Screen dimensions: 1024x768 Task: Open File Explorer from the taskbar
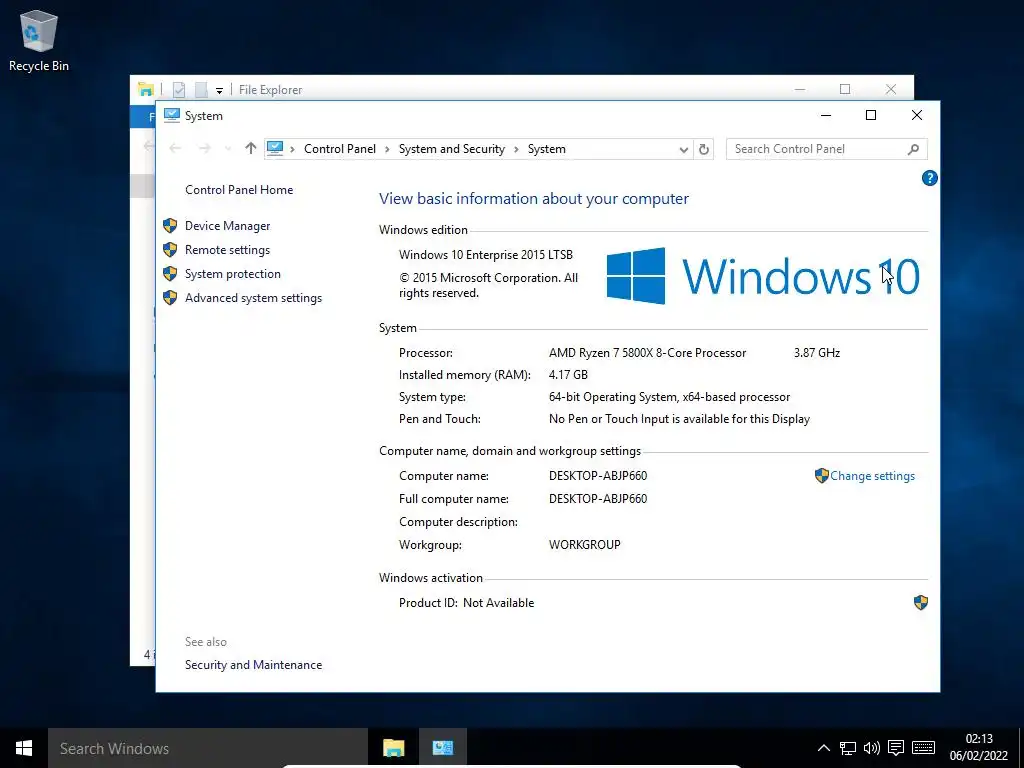pyautogui.click(x=393, y=748)
